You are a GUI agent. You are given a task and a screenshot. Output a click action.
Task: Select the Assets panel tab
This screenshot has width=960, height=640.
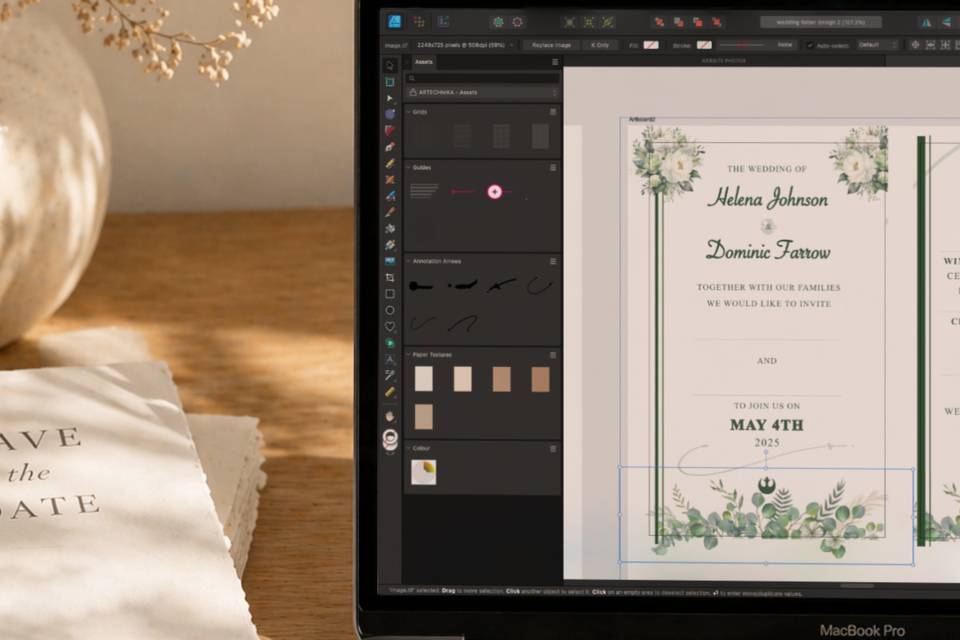pos(424,62)
